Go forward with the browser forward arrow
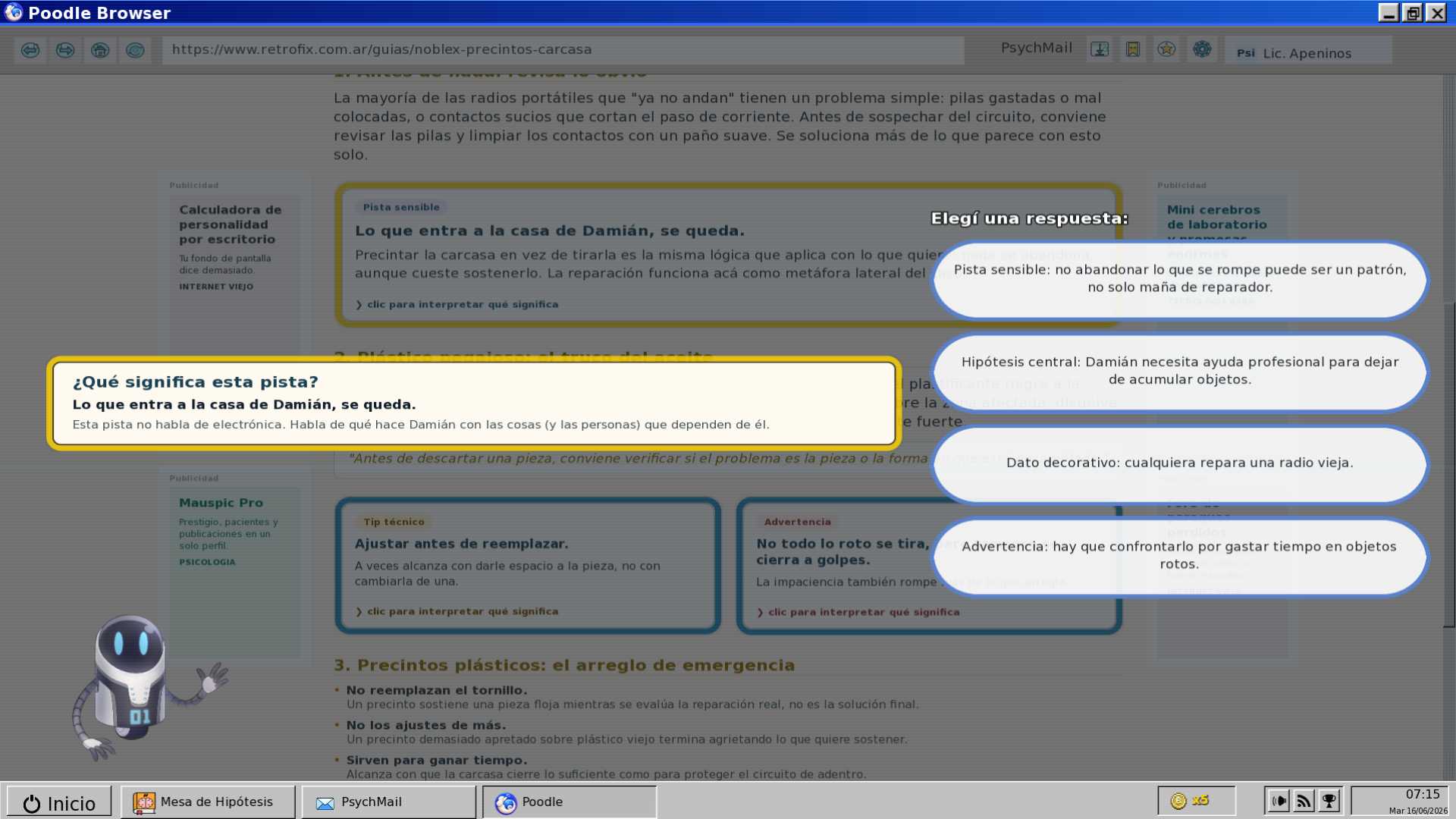Screen dimensions: 1456x819 pos(65,50)
